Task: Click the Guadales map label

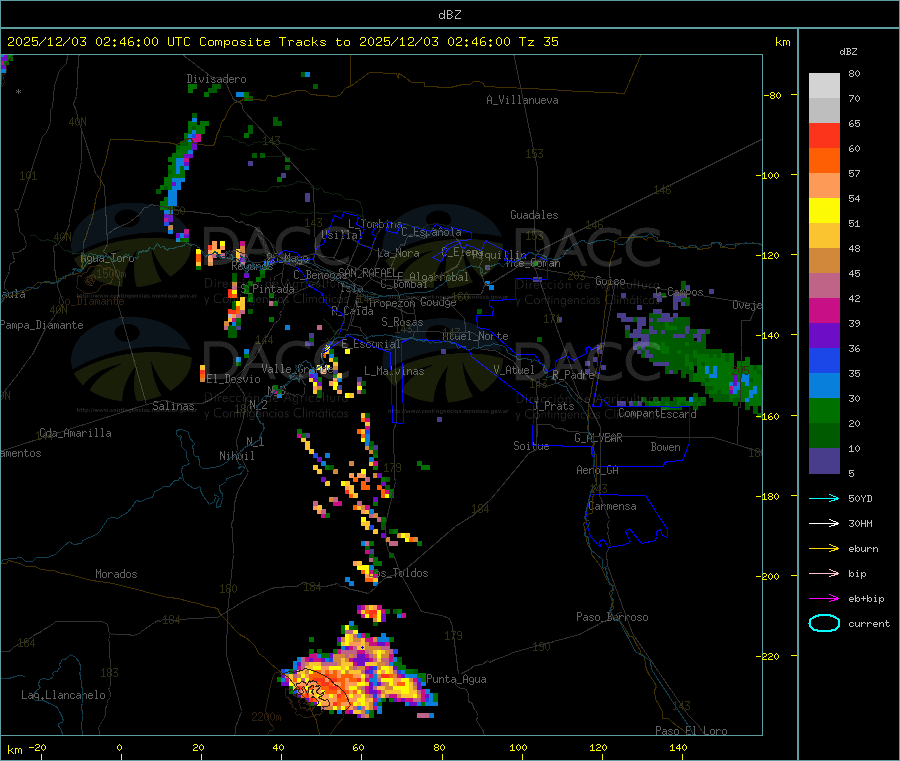Action: 534,215
